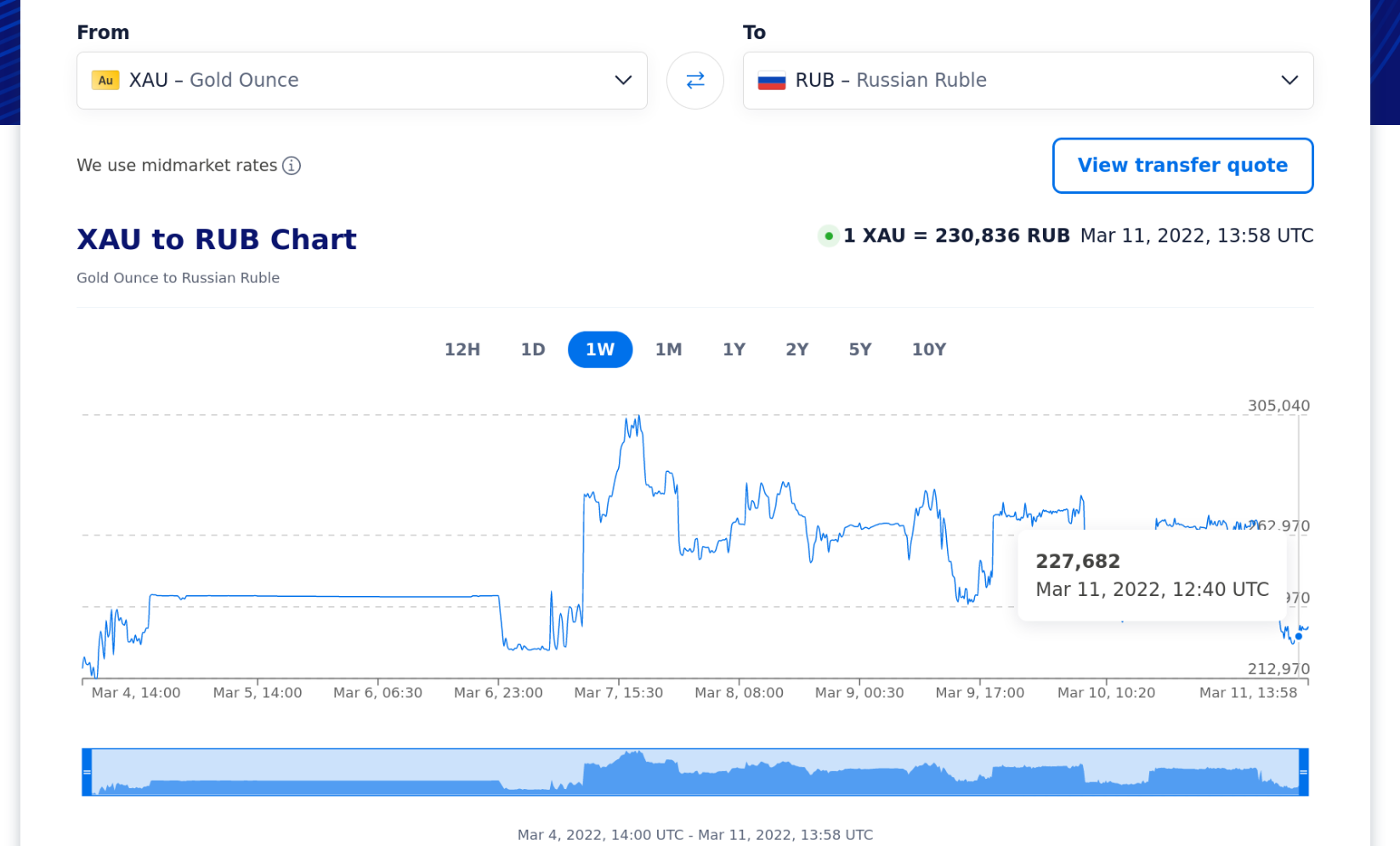Select the 12H time range
Image resolution: width=1400 pixels, height=846 pixels.
[x=462, y=349]
